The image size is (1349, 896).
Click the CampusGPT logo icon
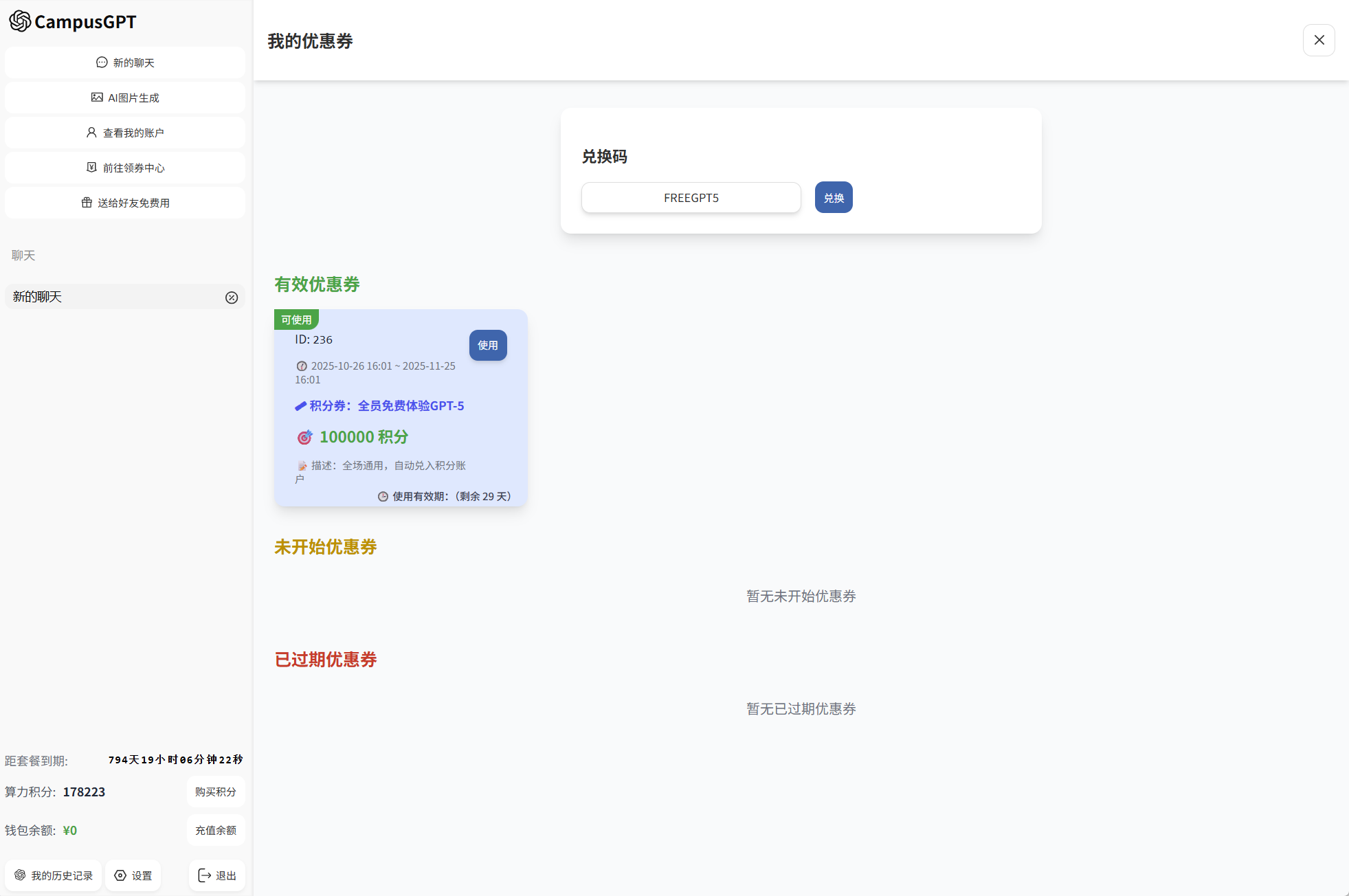tap(20, 21)
